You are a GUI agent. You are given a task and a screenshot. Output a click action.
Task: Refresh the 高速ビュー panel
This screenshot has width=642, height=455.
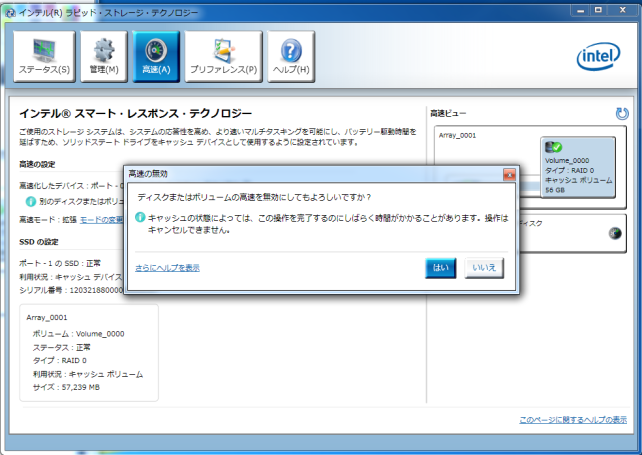tap(622, 113)
